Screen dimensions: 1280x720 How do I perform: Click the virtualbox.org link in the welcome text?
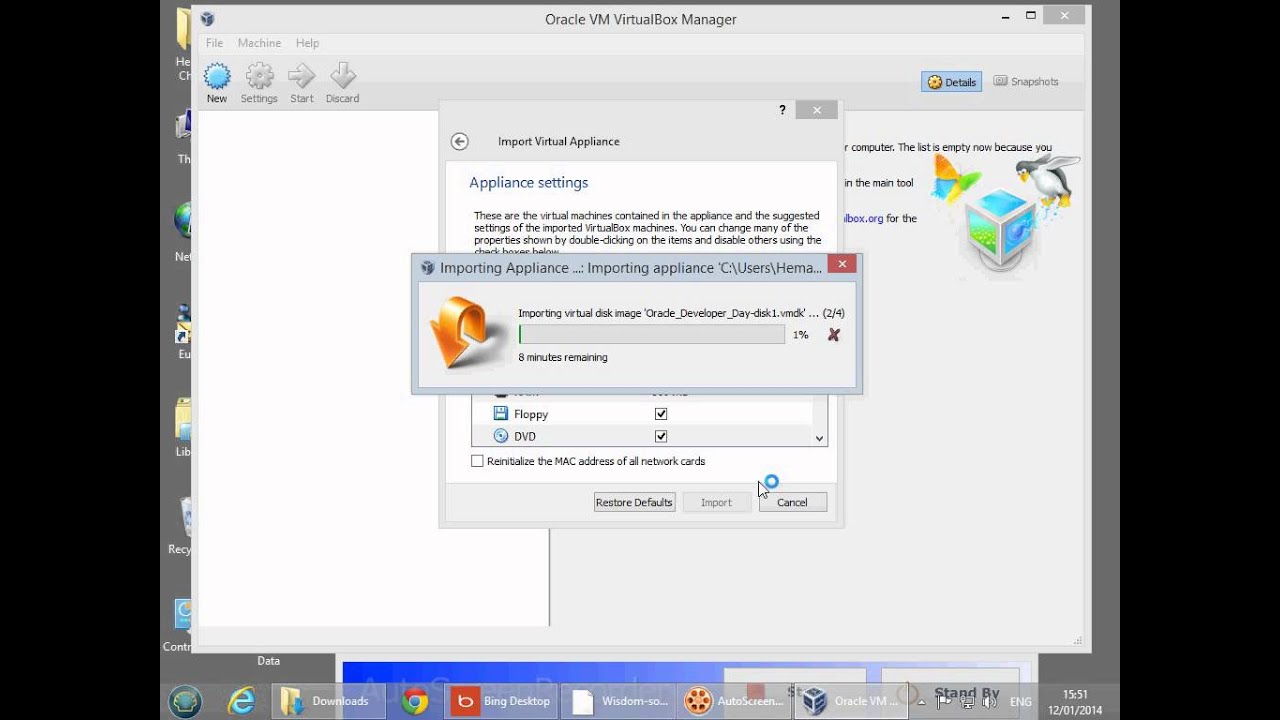pyautogui.click(x=864, y=218)
